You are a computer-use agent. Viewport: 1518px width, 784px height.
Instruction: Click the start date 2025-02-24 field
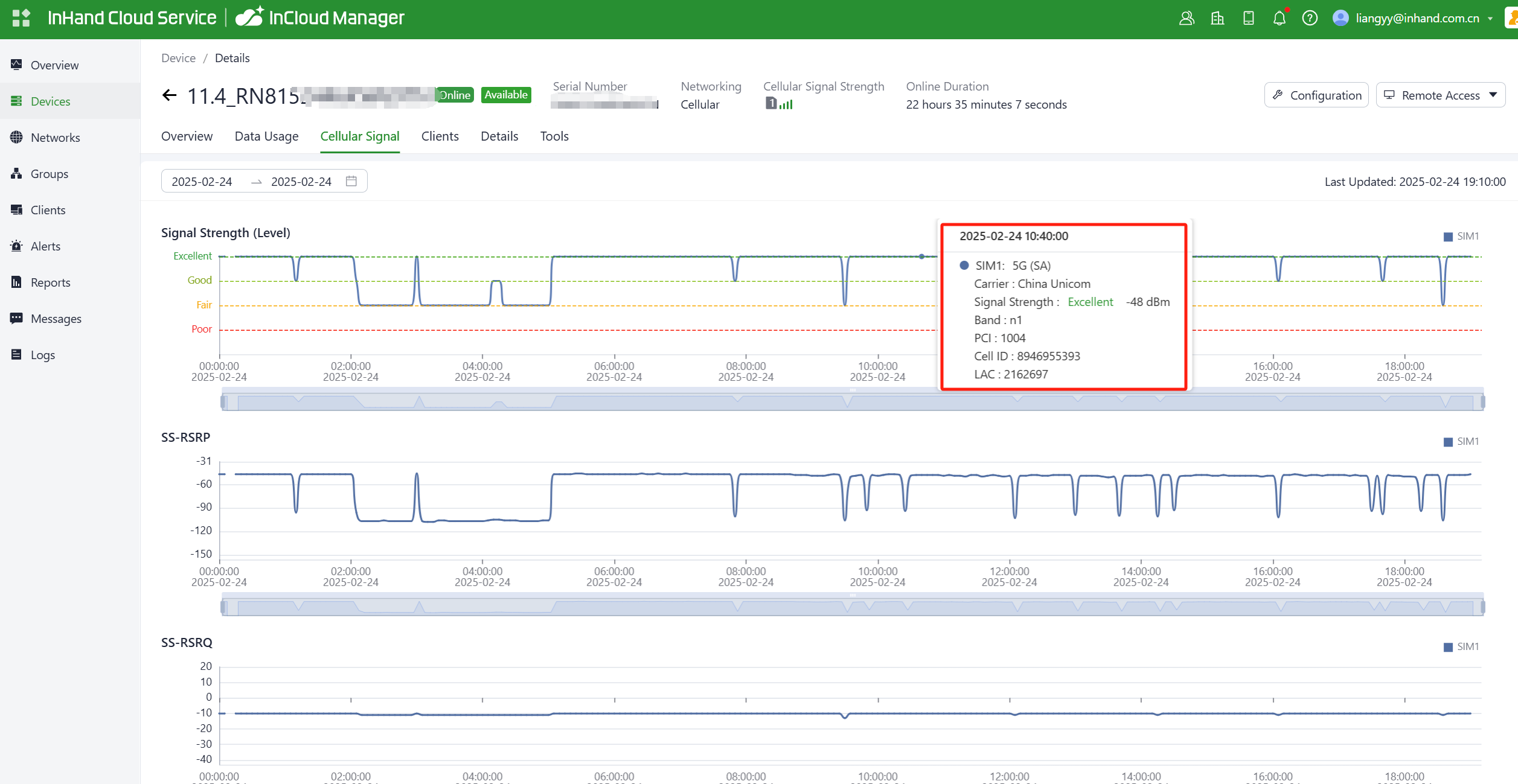(x=202, y=182)
